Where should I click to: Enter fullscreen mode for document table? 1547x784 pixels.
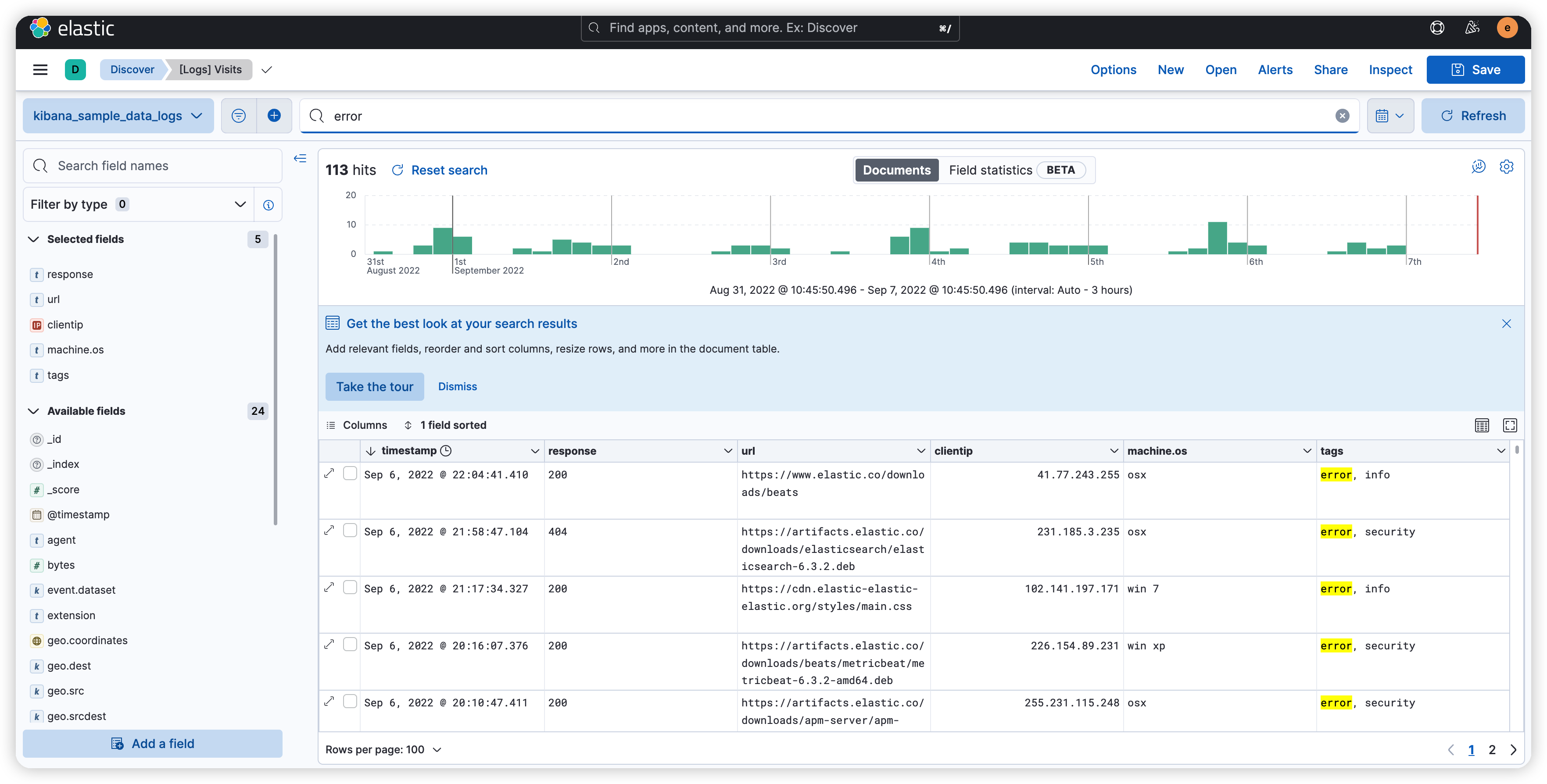1510,426
